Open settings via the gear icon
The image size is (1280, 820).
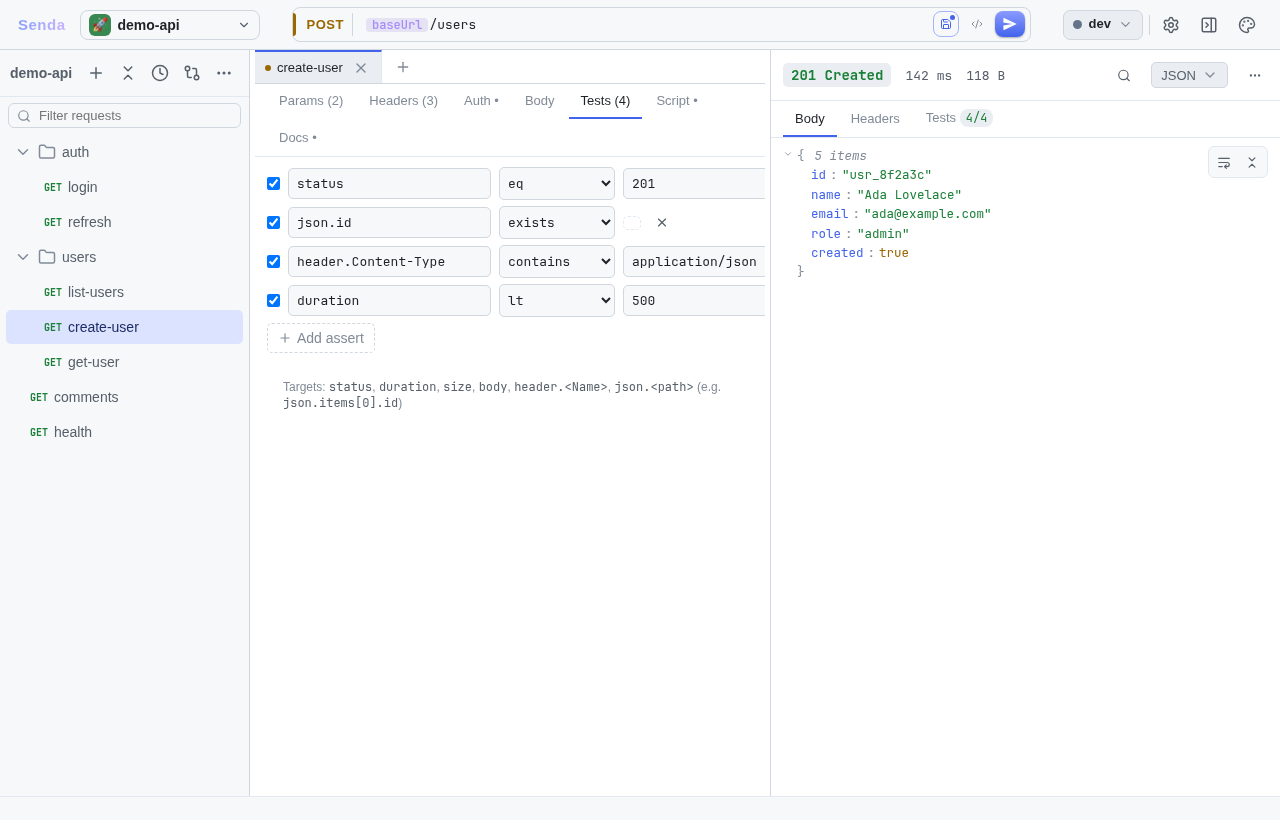click(x=1171, y=25)
